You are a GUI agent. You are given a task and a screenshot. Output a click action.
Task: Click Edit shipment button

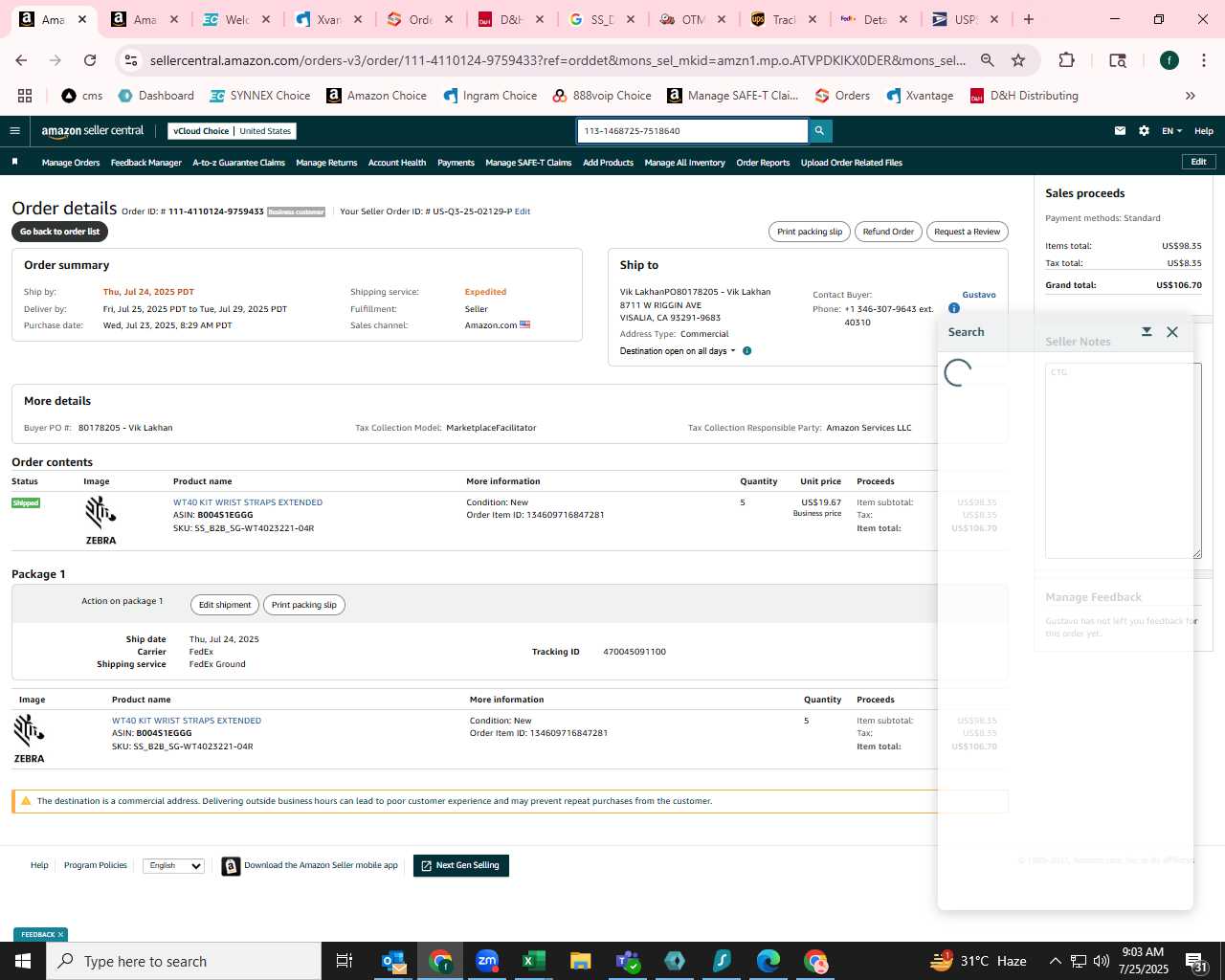pyautogui.click(x=225, y=605)
